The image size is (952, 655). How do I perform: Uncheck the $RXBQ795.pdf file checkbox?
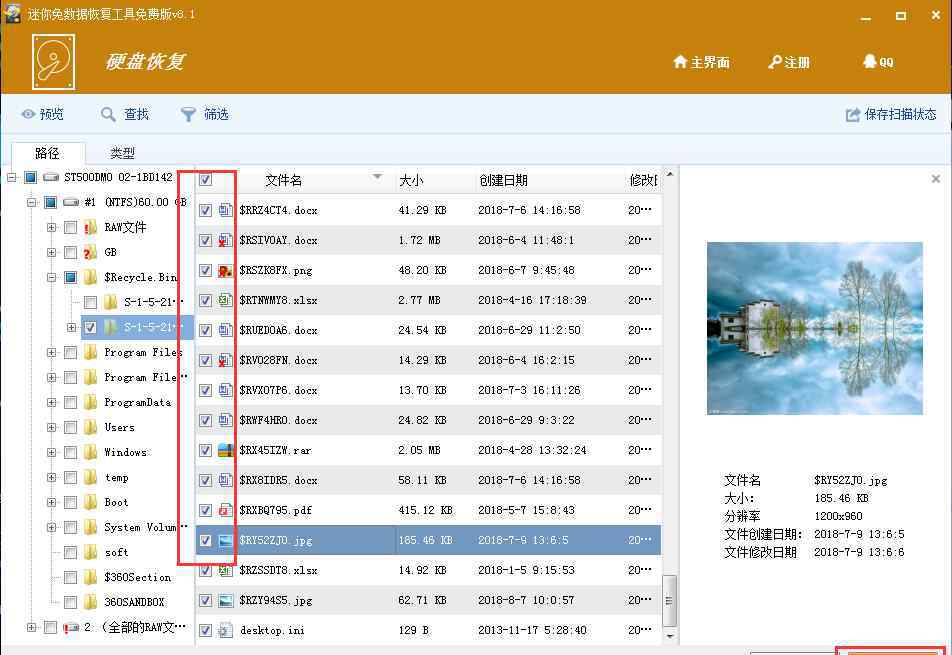(x=205, y=510)
